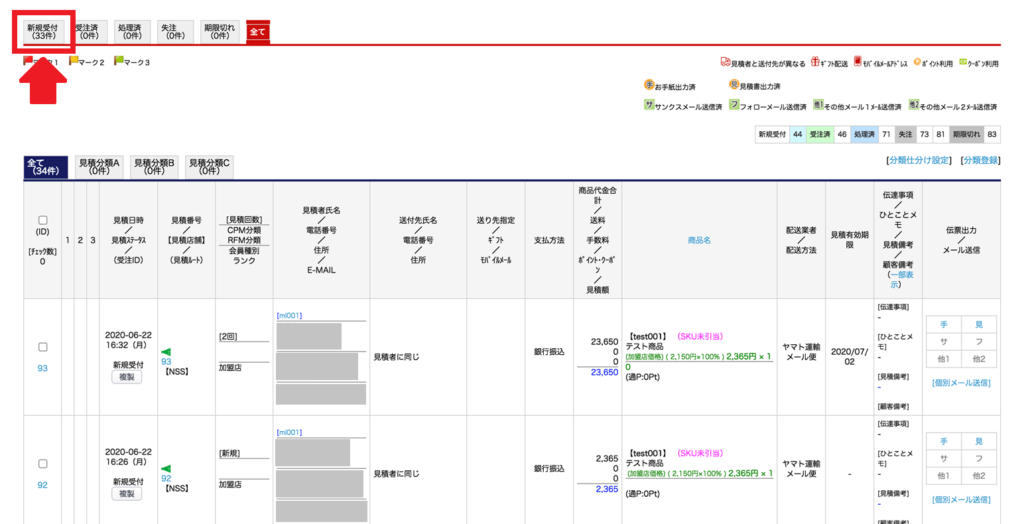The height and width of the screenshot is (524, 1024).
Task: Click the [mi001] link in row 93
Action: click(289, 316)
